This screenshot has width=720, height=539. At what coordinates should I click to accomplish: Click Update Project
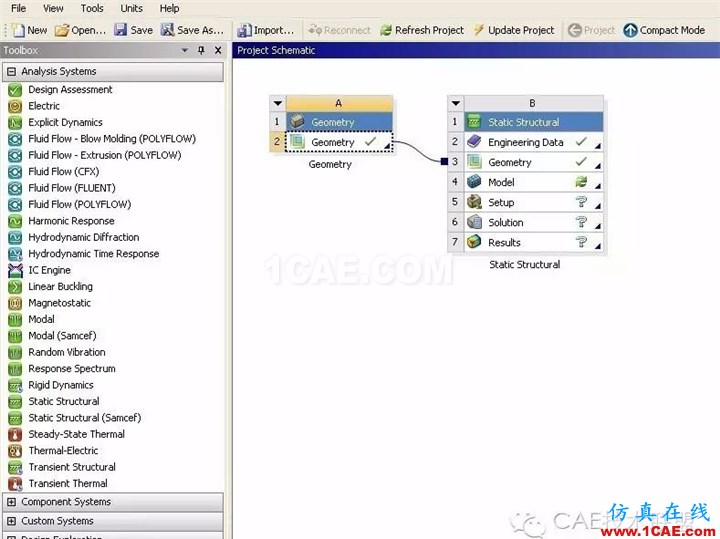(x=514, y=30)
